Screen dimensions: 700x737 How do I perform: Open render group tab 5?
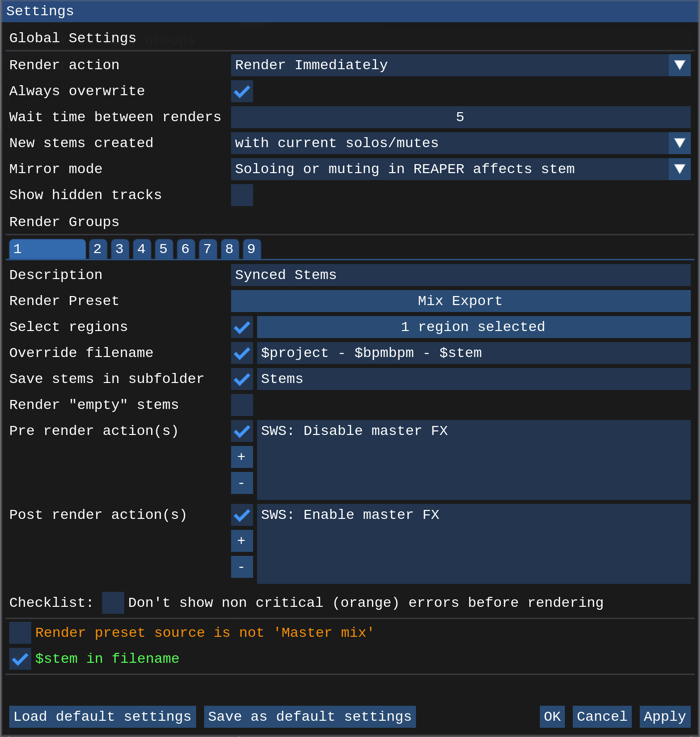click(x=164, y=249)
